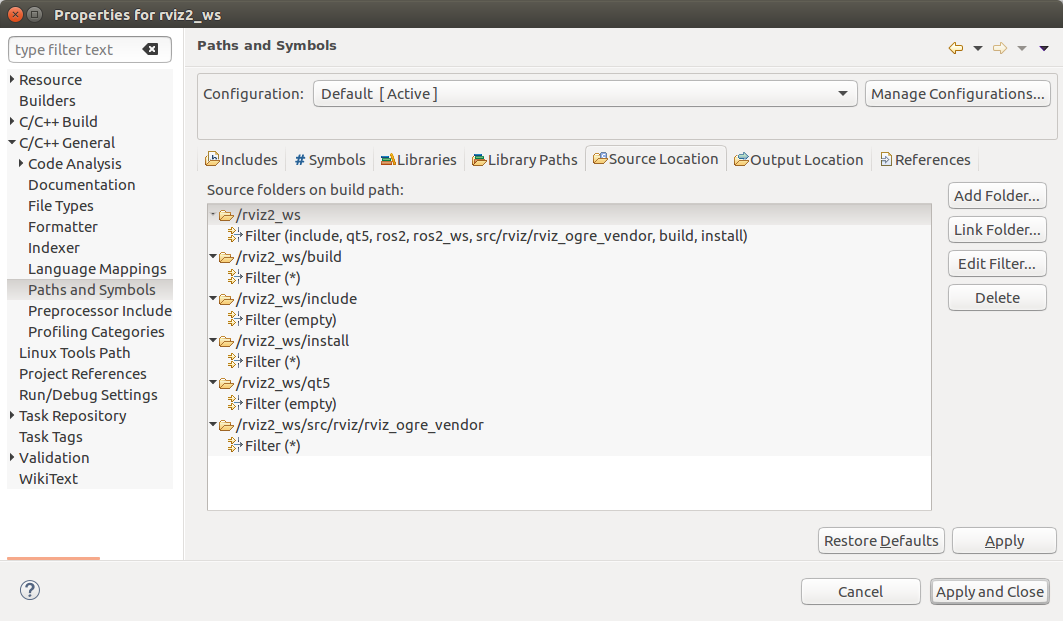Image resolution: width=1063 pixels, height=621 pixels.
Task: Click the filter icon under /rviz2_ws/include
Action: 235,319
